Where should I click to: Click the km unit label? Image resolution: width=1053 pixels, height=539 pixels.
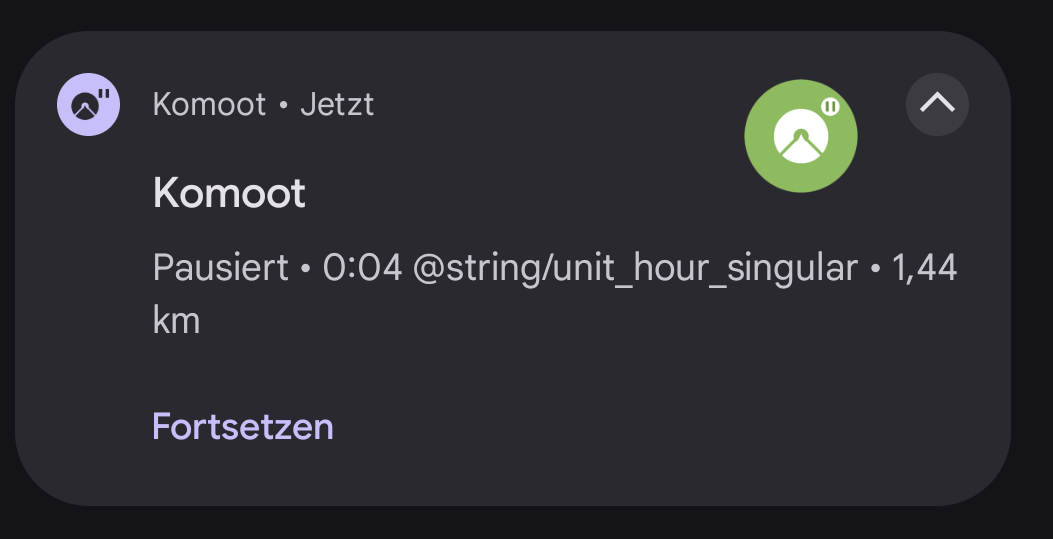176,320
